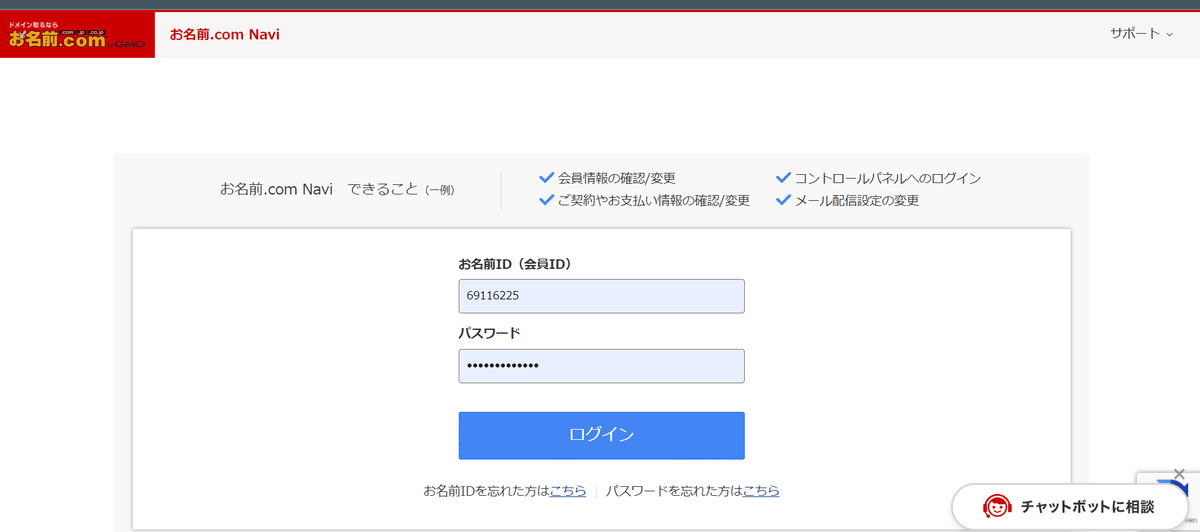This screenshot has height=532, width=1200.
Task: Click the checkmark beside メール配信設定の変更
Action: click(x=783, y=200)
